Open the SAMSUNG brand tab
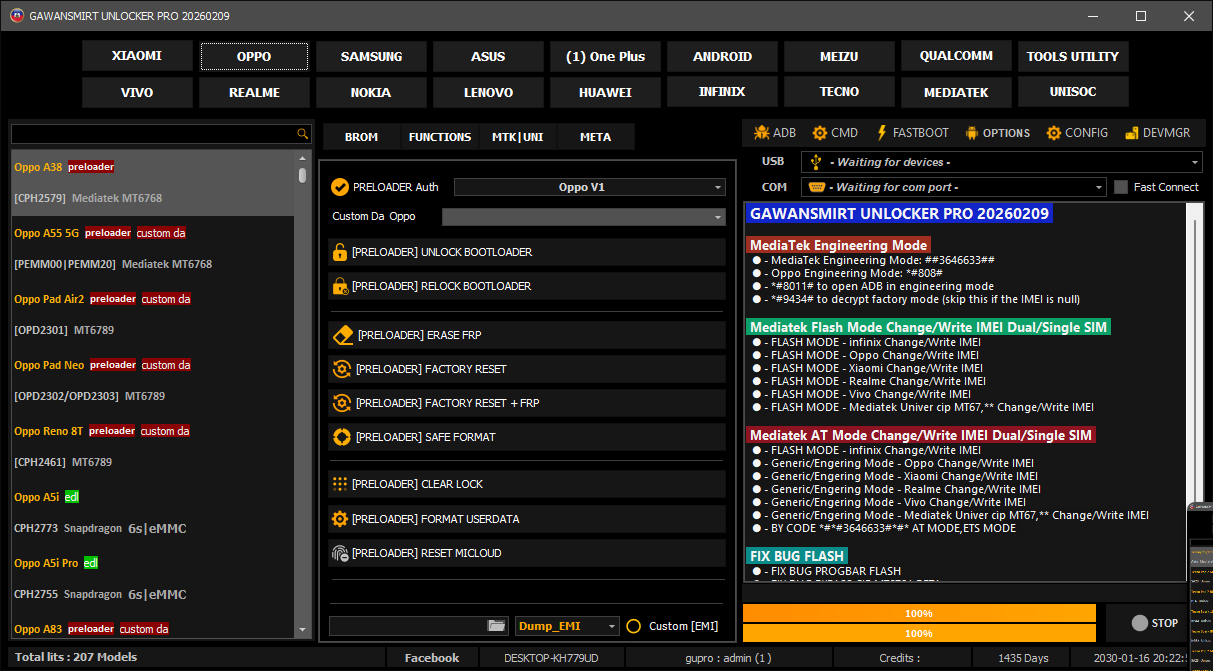The height and width of the screenshot is (671, 1213). [371, 57]
